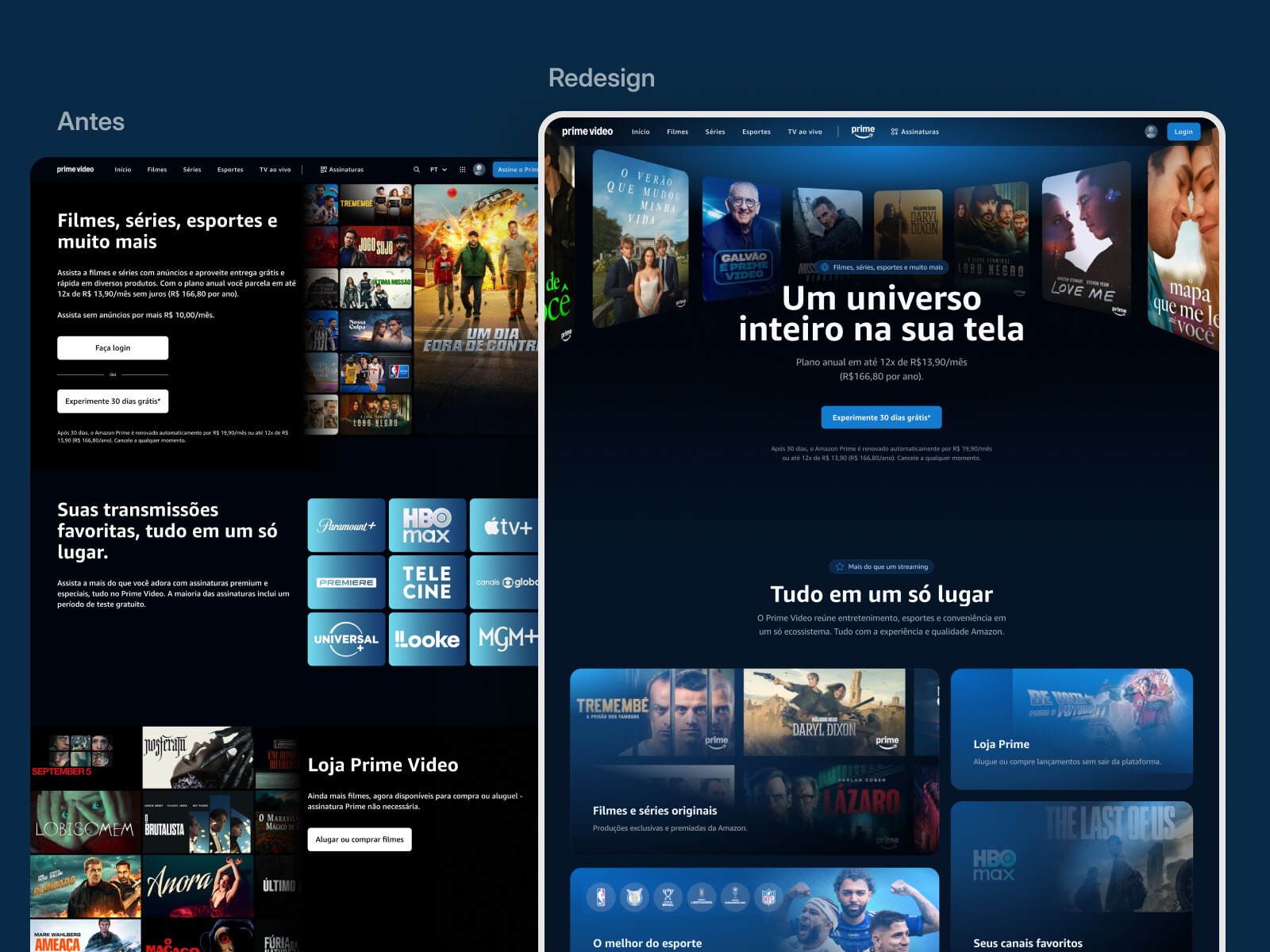Select September 5 movie poster
The image size is (1270, 952).
(86, 758)
